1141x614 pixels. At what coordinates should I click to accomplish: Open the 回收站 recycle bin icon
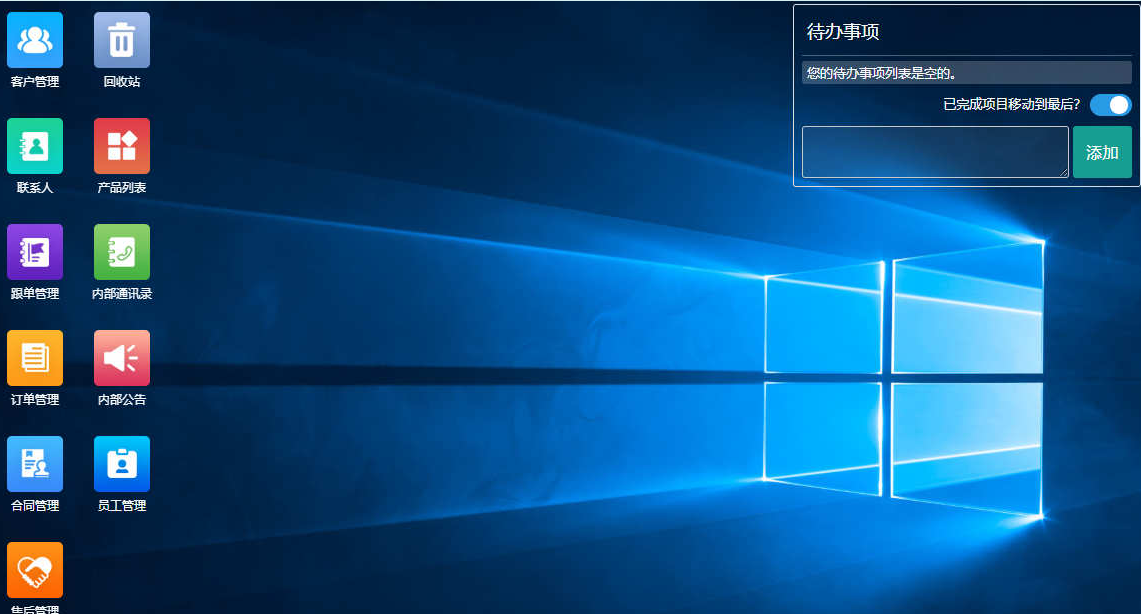coord(122,40)
